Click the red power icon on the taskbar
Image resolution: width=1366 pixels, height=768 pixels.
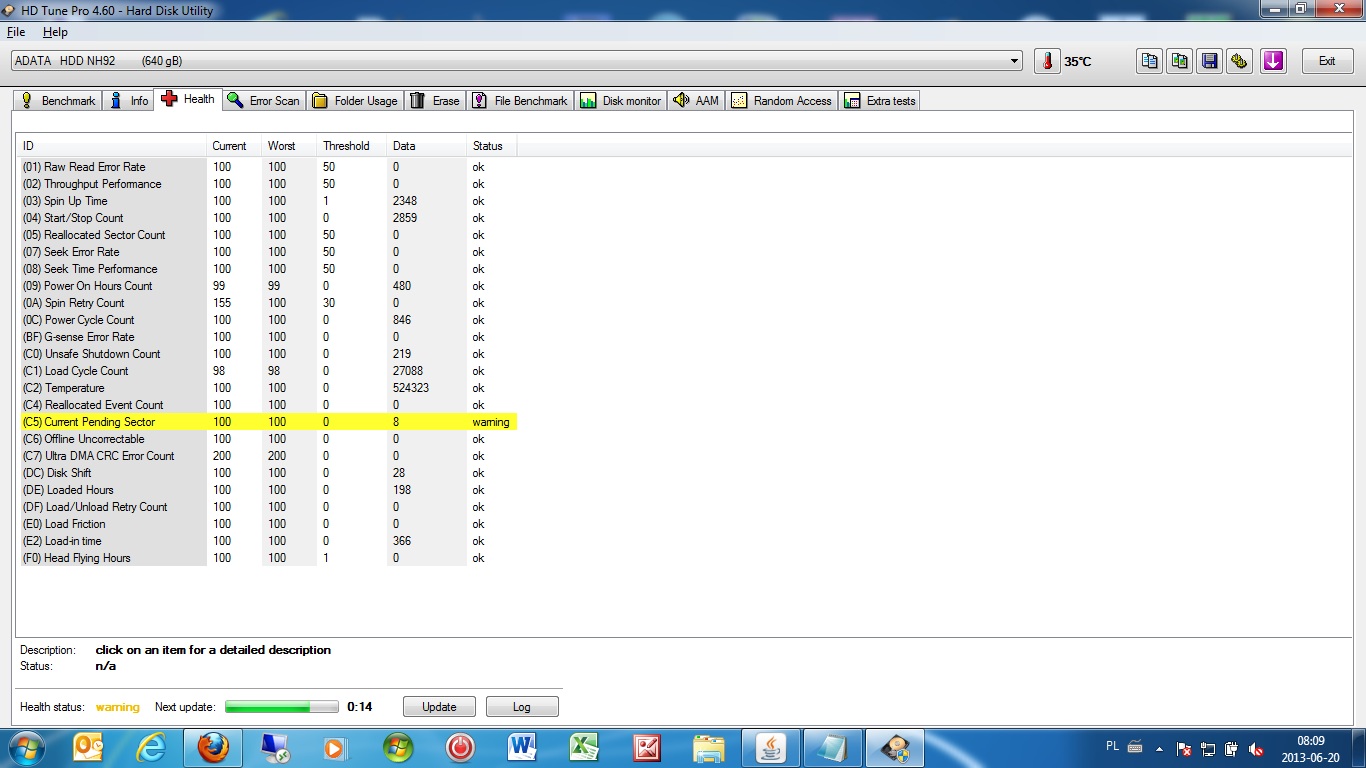460,747
